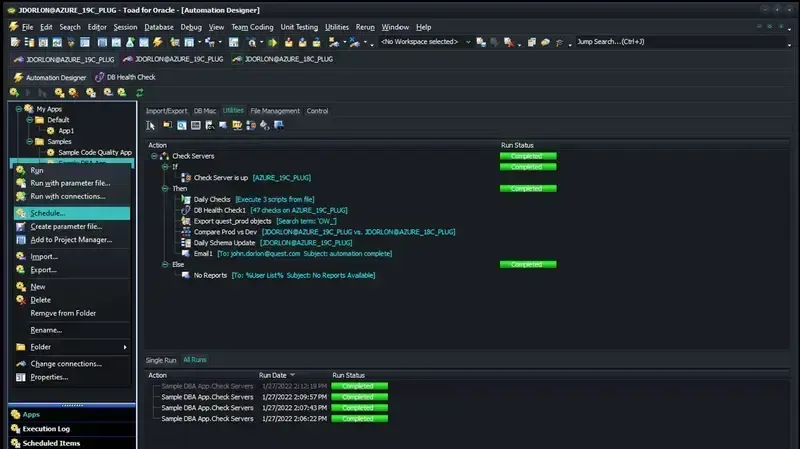
Task: Click the delete app icon with red X
Action: pos(73,92)
